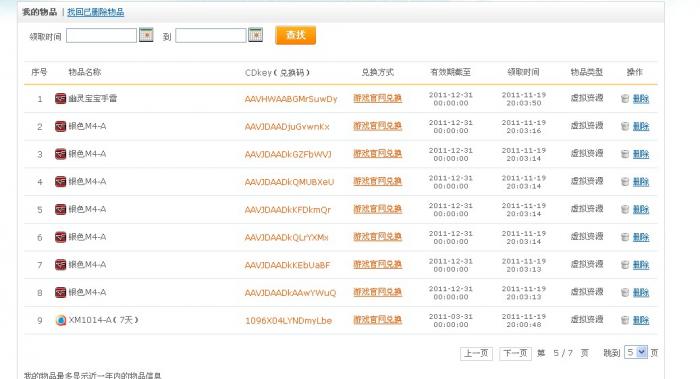Click the item icon in row 7
700x379 pixels.
pyautogui.click(x=60, y=265)
